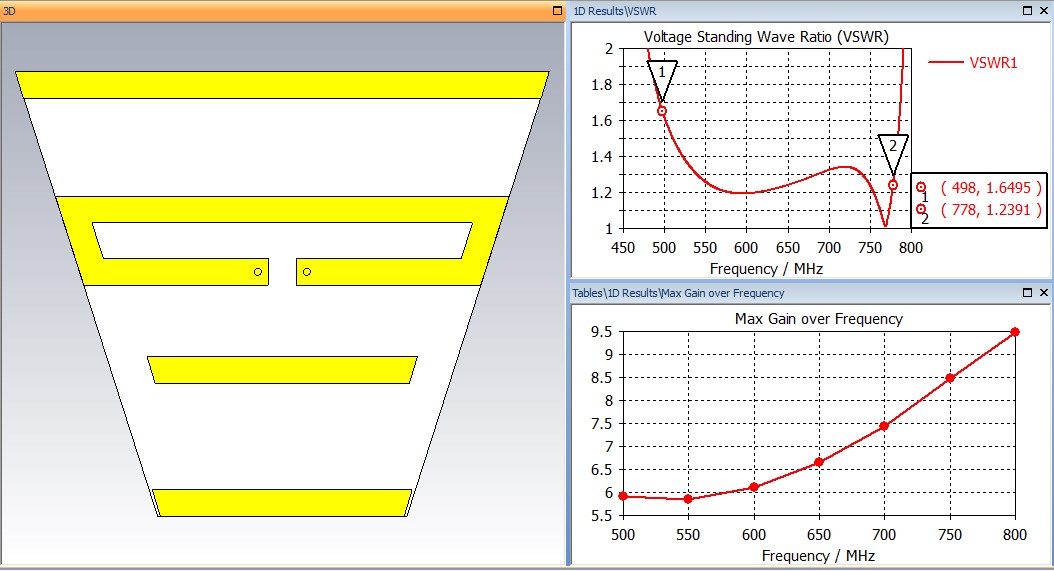Maximize the Max Gain over Frequency panel
The image size is (1054, 571).
pyautogui.click(x=1027, y=293)
